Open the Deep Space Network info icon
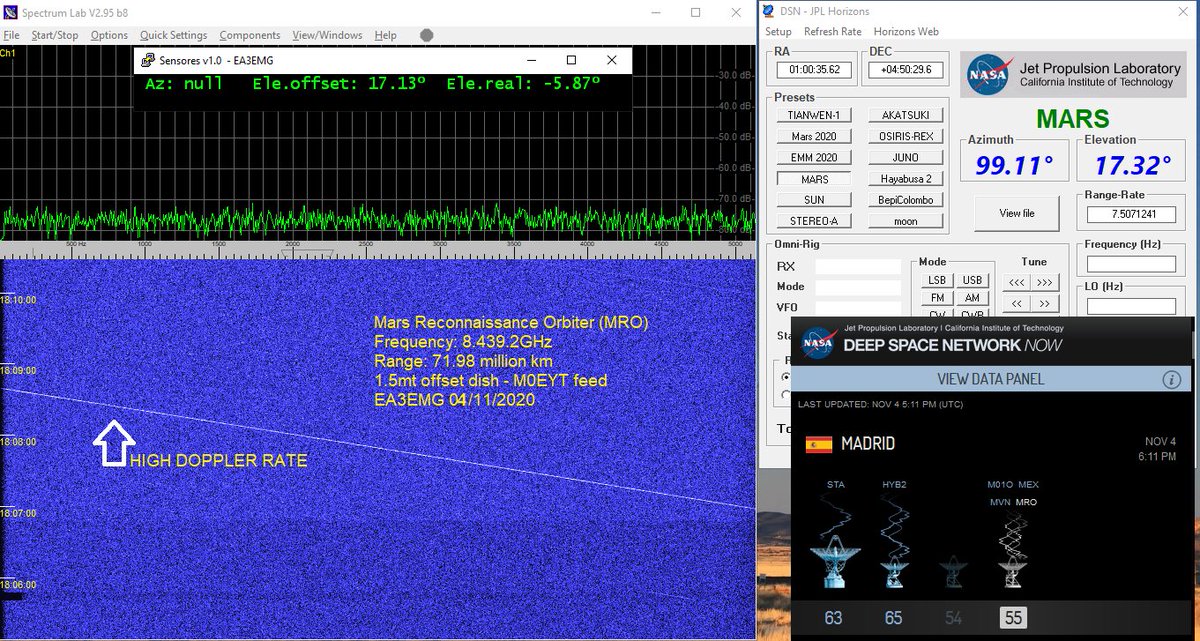 (1171, 379)
